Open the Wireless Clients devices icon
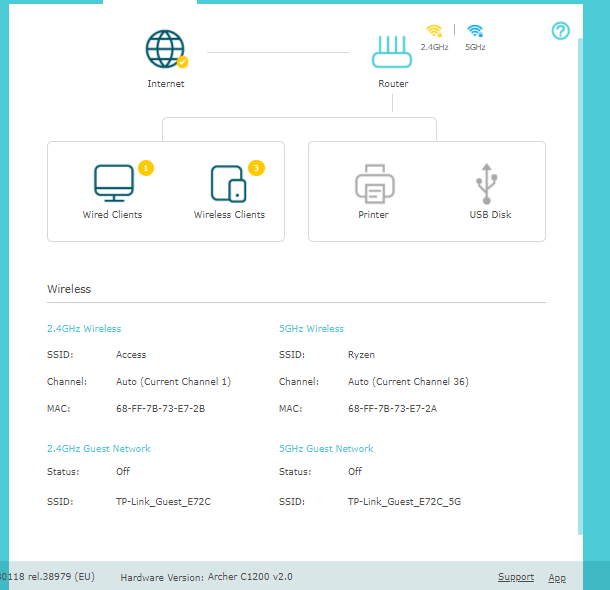 pyautogui.click(x=228, y=184)
